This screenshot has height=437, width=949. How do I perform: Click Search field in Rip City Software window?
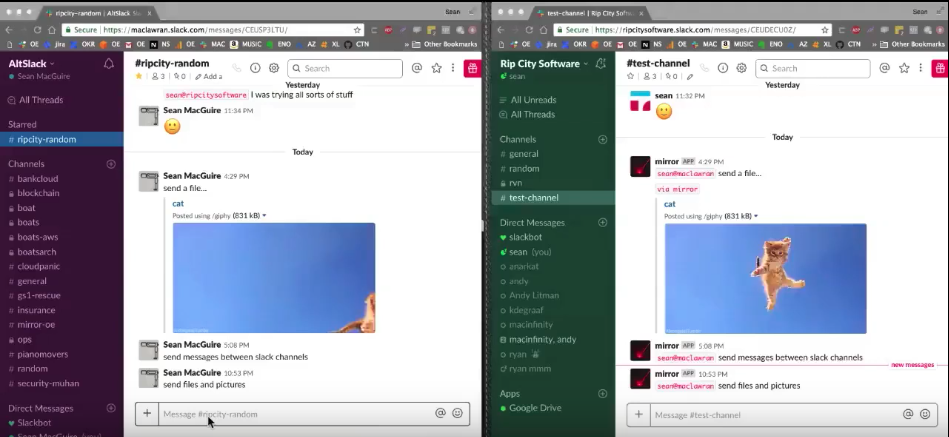[812, 68]
